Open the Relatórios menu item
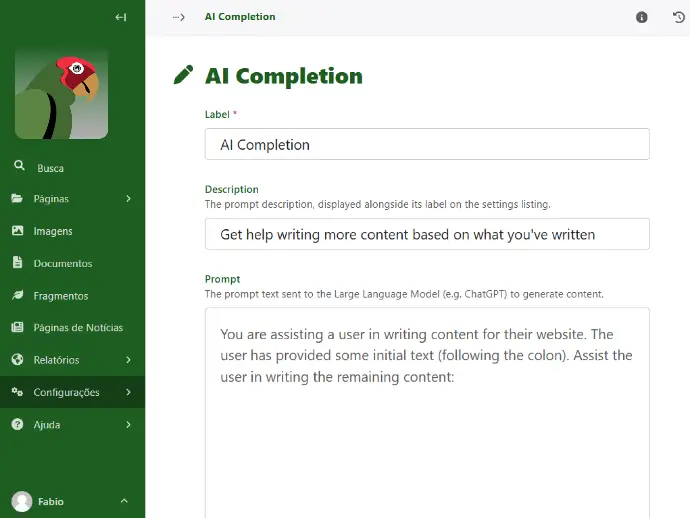This screenshot has width=690, height=518. pyautogui.click(x=73, y=360)
